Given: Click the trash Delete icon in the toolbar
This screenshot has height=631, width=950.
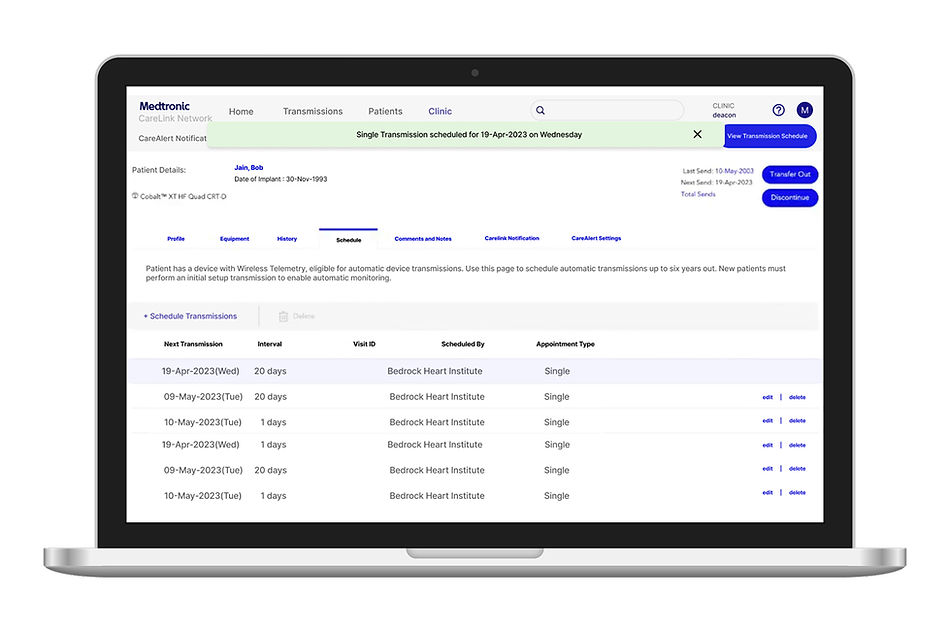Looking at the screenshot, I should 283,316.
